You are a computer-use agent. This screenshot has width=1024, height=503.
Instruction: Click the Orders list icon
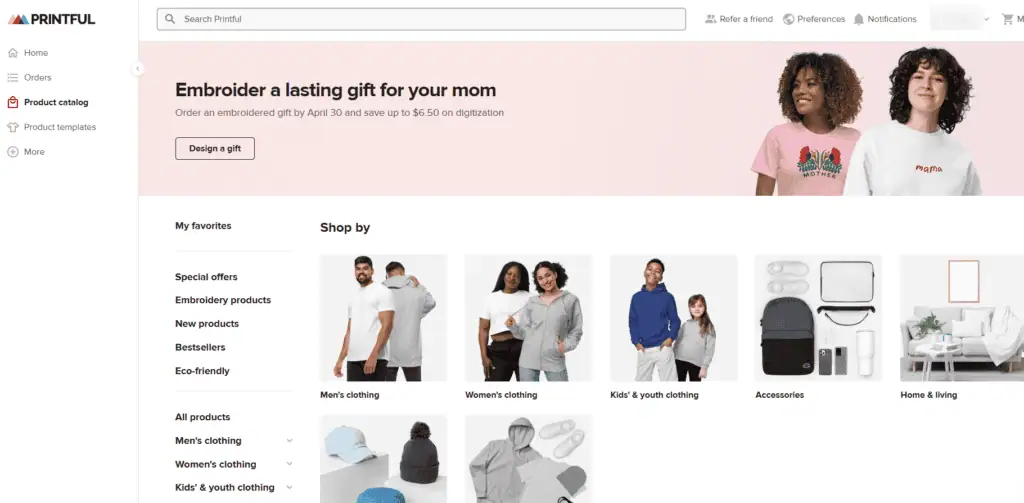(13, 77)
